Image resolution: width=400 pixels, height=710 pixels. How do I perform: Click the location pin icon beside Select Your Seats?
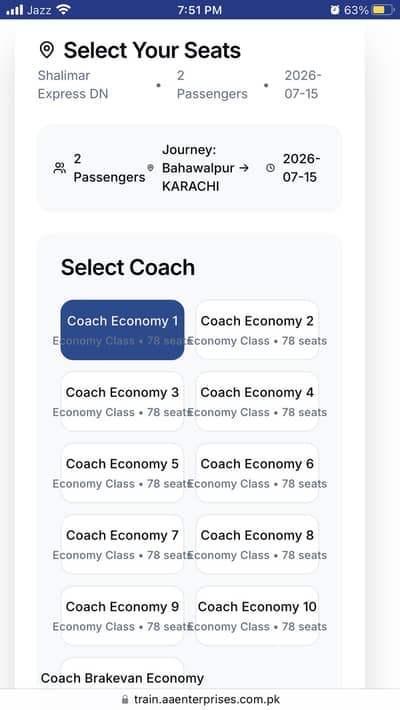[x=47, y=50]
